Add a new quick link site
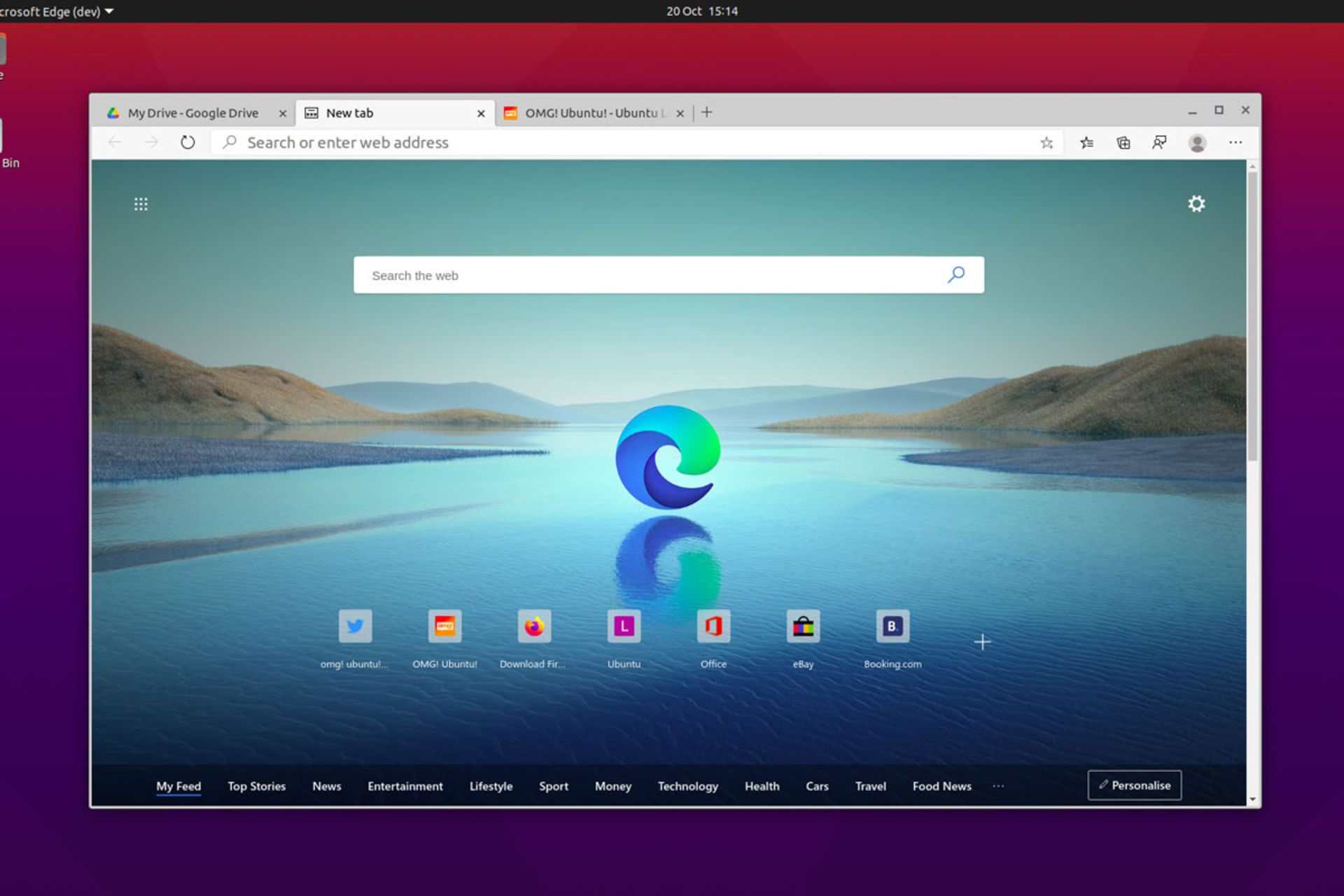 click(982, 642)
